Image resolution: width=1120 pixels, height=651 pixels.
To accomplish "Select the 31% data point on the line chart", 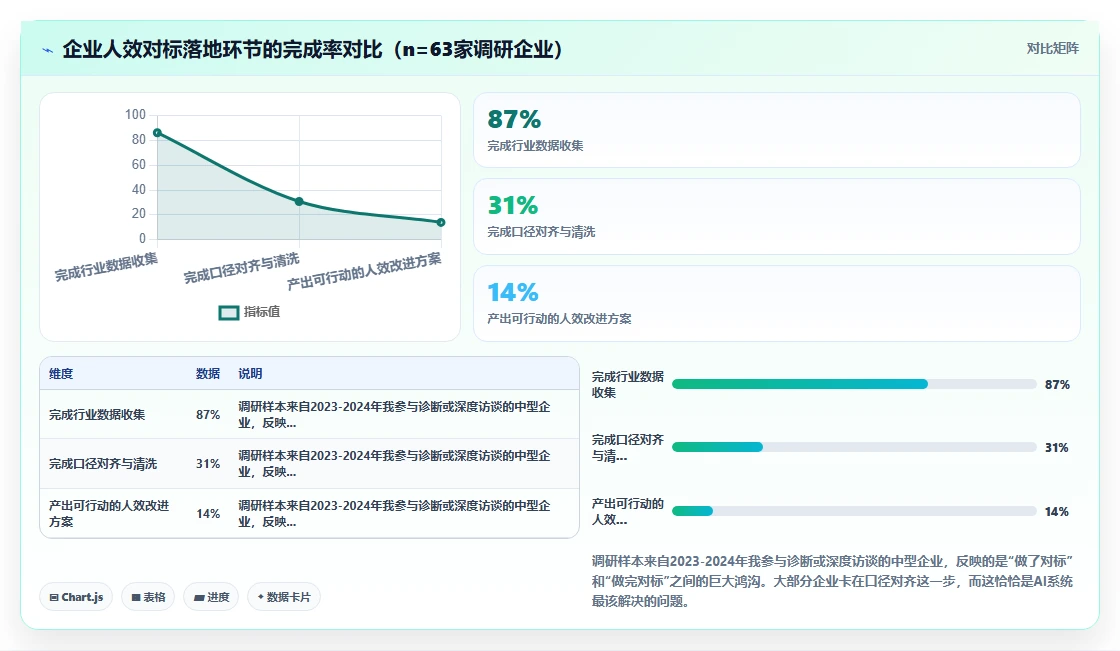I will coord(299,202).
